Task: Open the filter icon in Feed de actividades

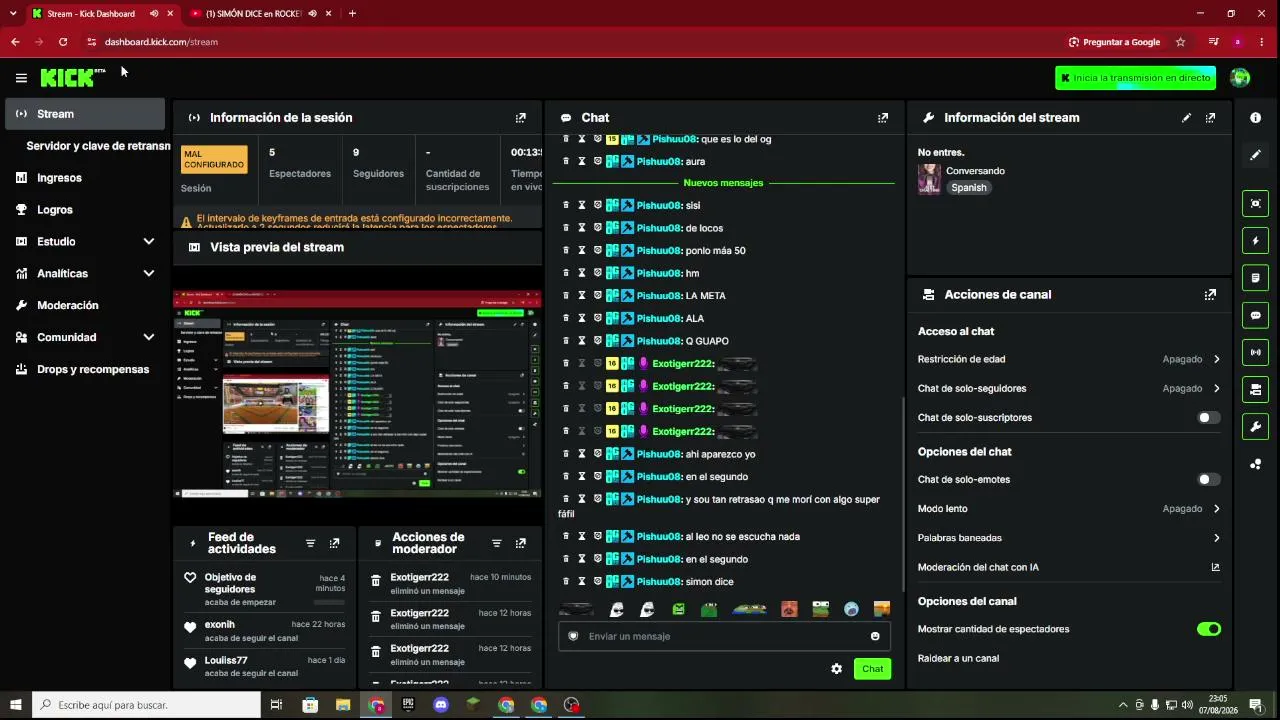Action: (x=310, y=543)
